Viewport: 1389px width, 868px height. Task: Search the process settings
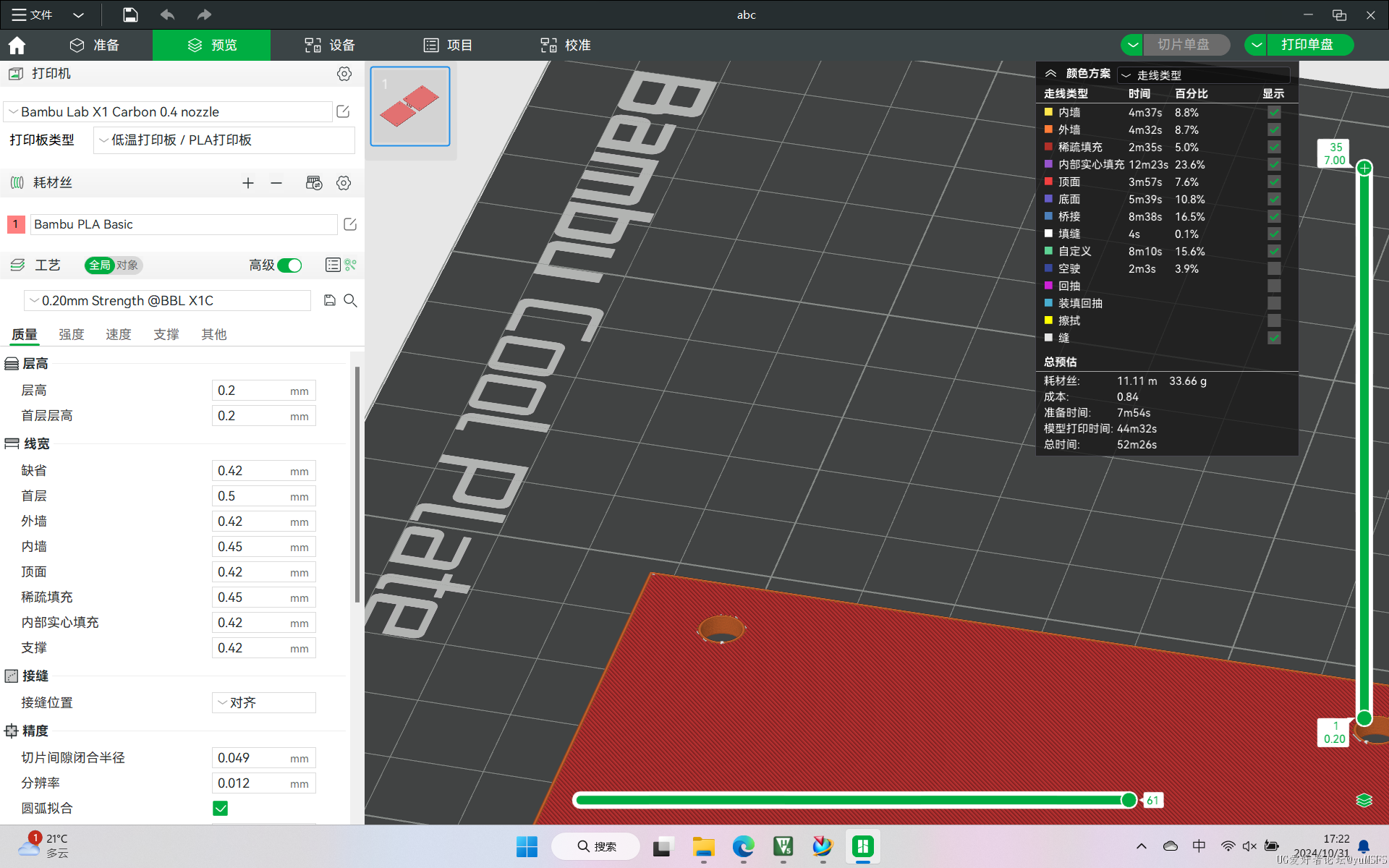point(350,300)
